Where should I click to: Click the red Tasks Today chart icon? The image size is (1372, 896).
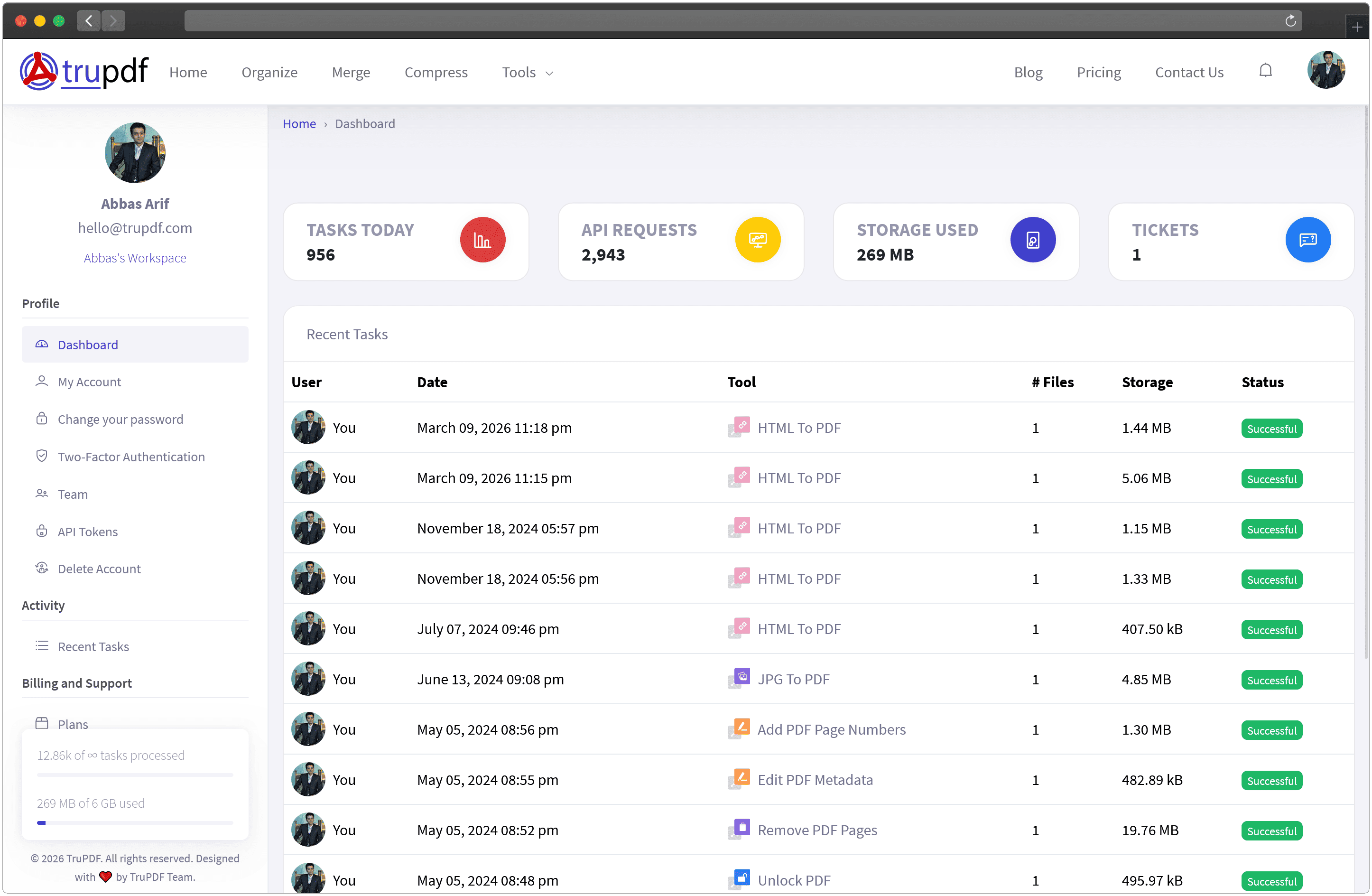point(482,240)
